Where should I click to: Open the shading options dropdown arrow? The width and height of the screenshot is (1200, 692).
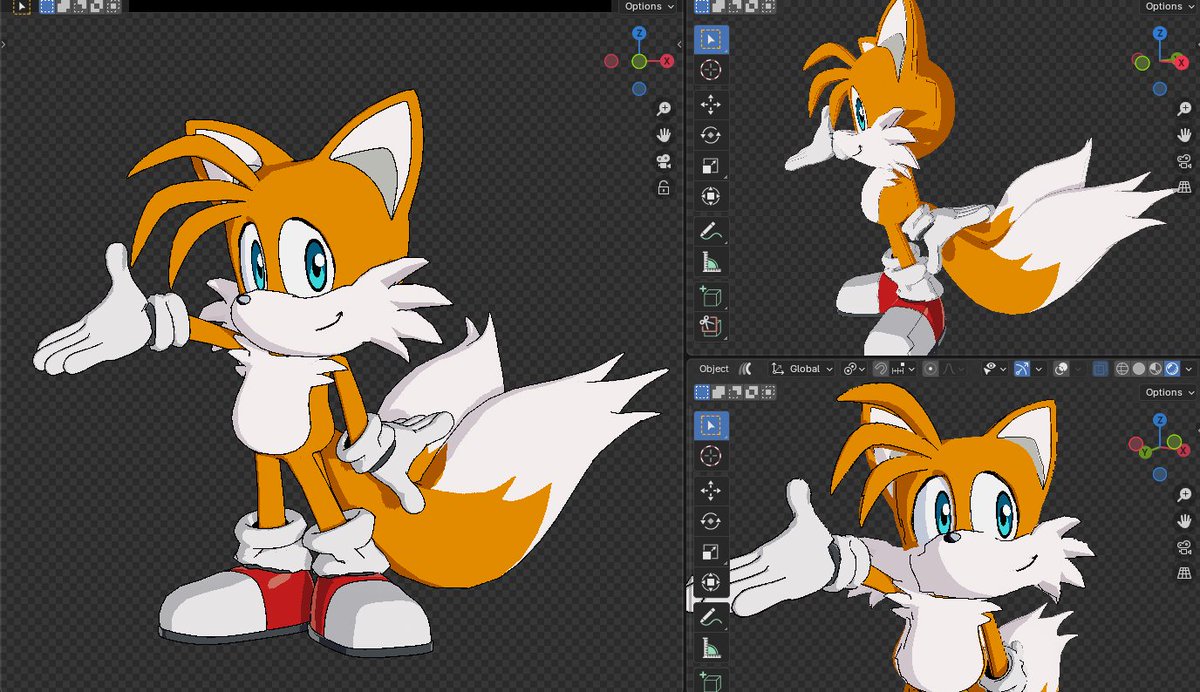click(x=1189, y=369)
